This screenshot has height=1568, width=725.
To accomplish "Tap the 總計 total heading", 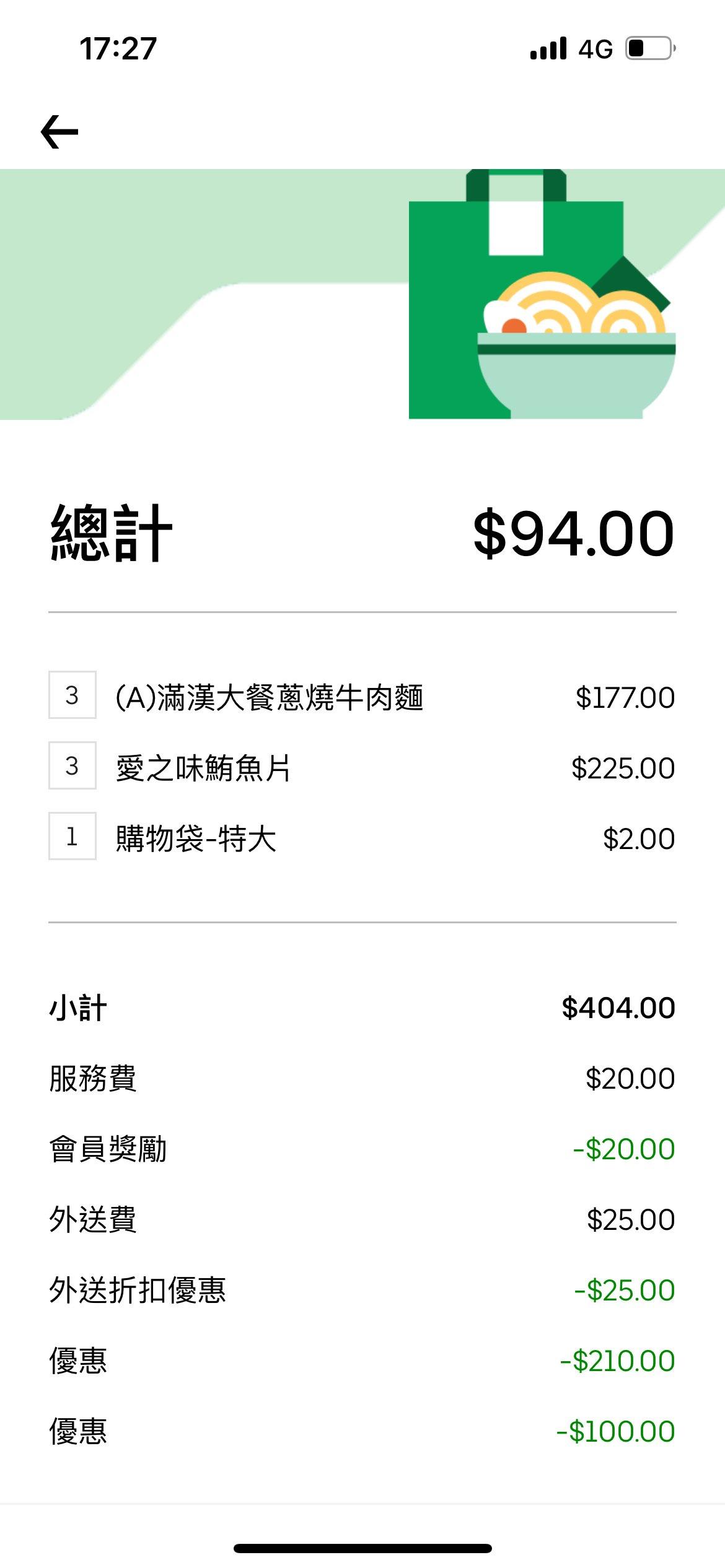I will (x=112, y=533).
